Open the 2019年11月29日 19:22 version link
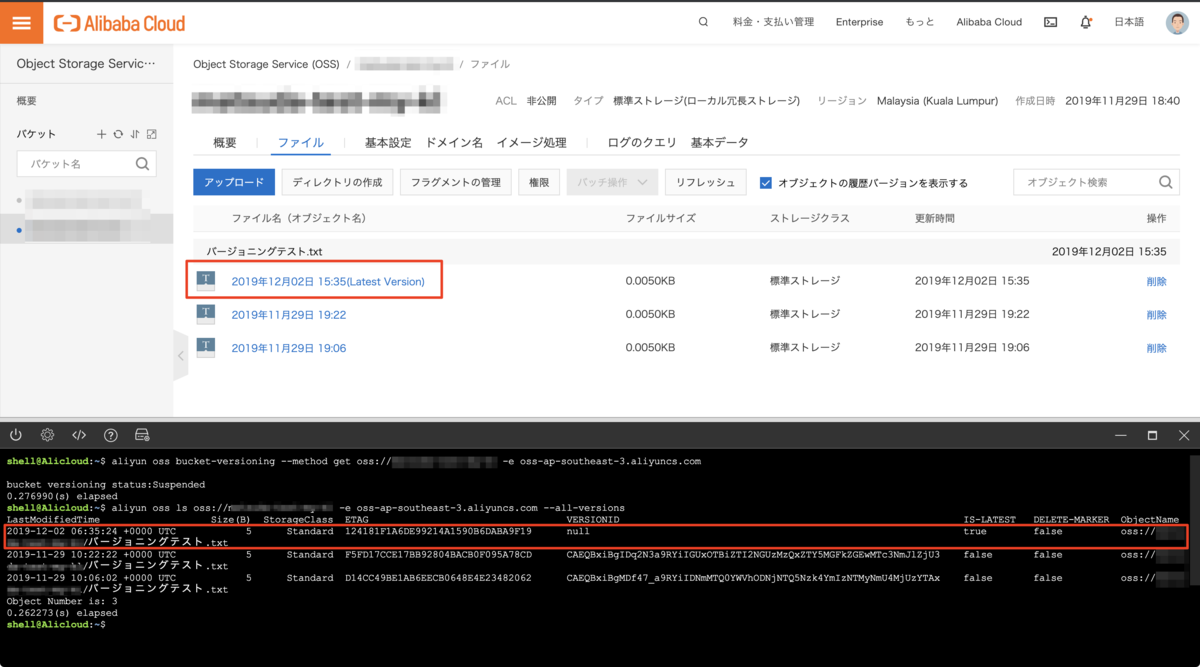The height and width of the screenshot is (667, 1200). (x=289, y=315)
